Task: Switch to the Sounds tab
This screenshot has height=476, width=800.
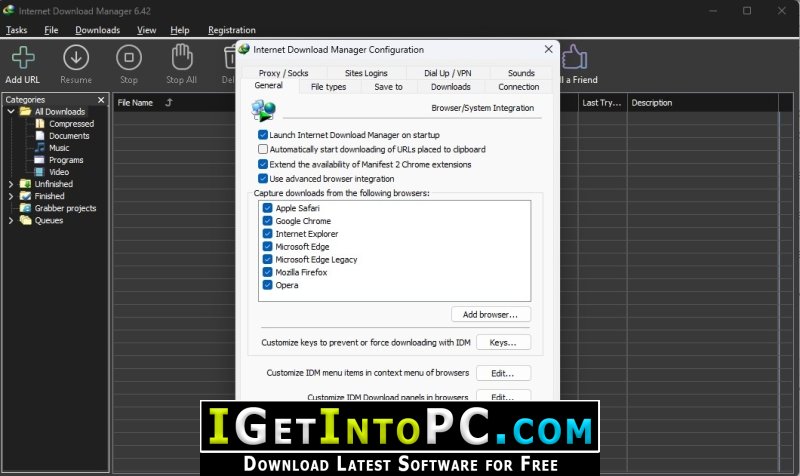Action: (x=521, y=73)
